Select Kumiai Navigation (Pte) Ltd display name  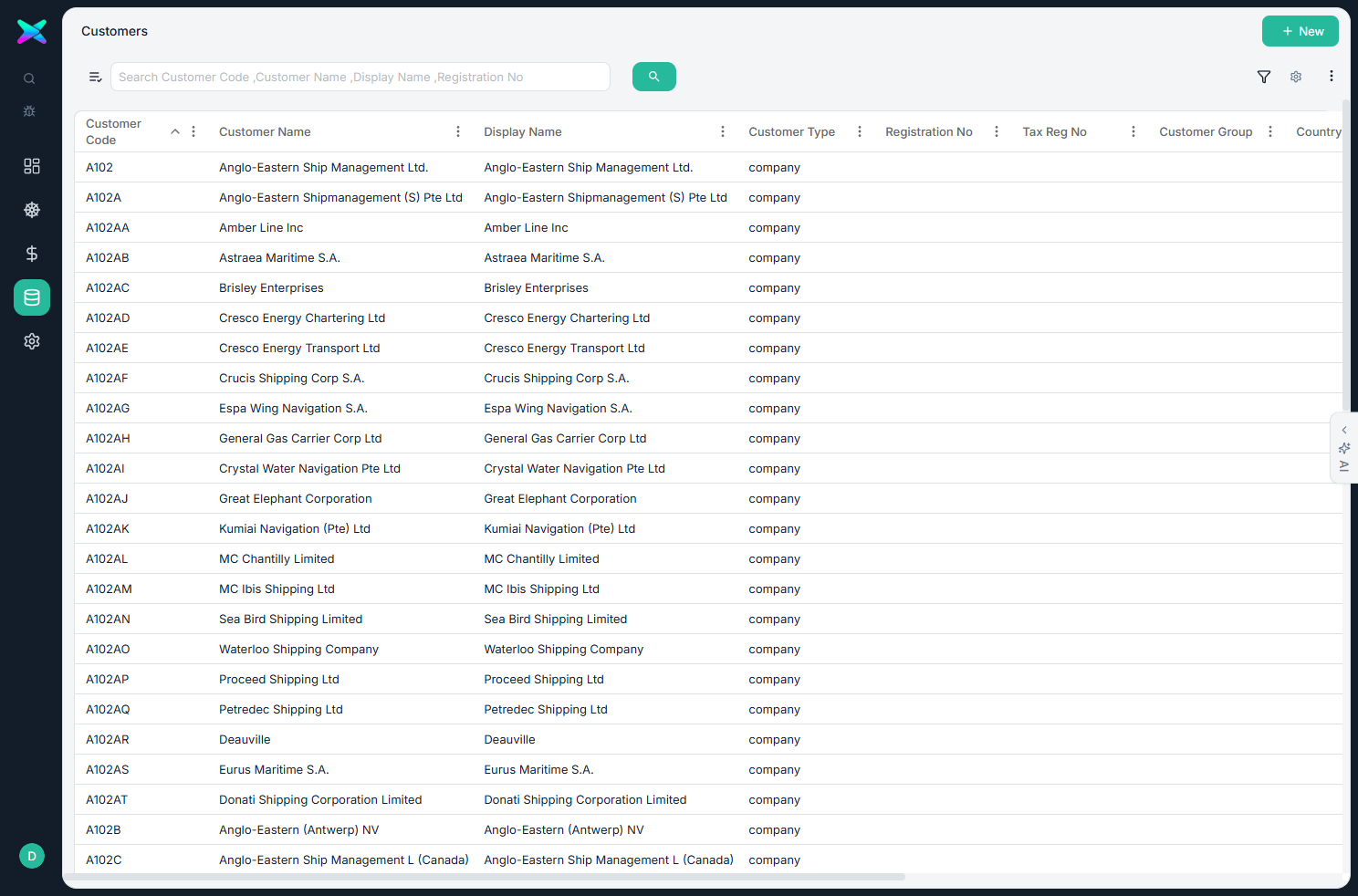click(559, 528)
